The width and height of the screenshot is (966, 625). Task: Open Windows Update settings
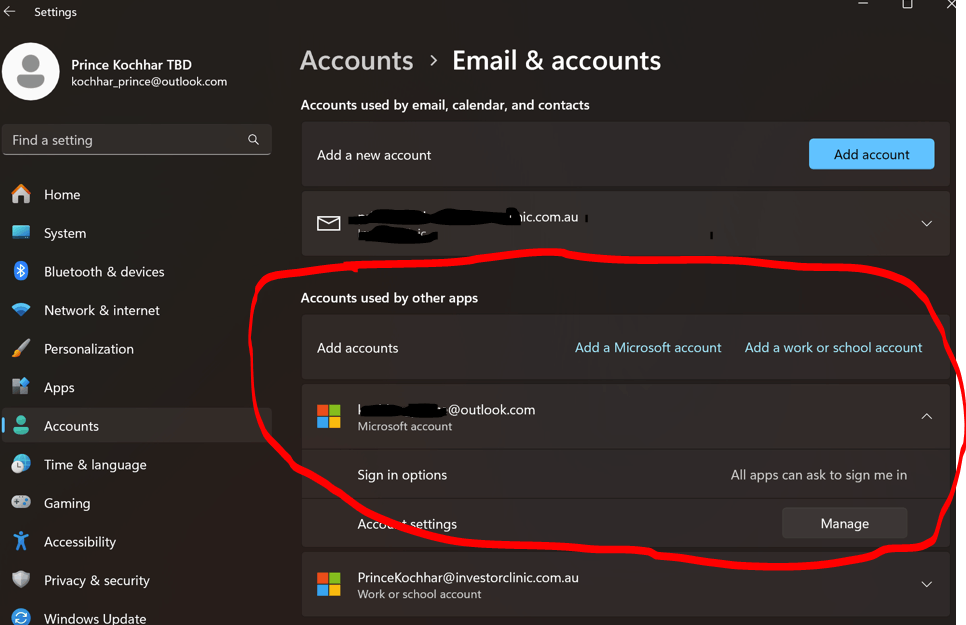pos(137,616)
